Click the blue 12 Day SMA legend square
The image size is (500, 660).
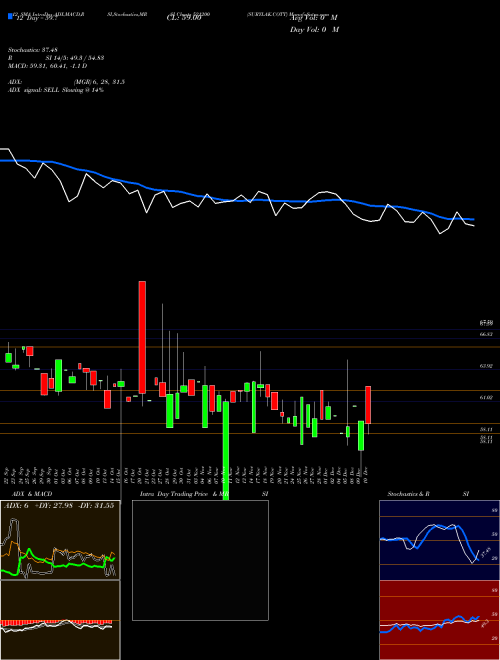10,16
